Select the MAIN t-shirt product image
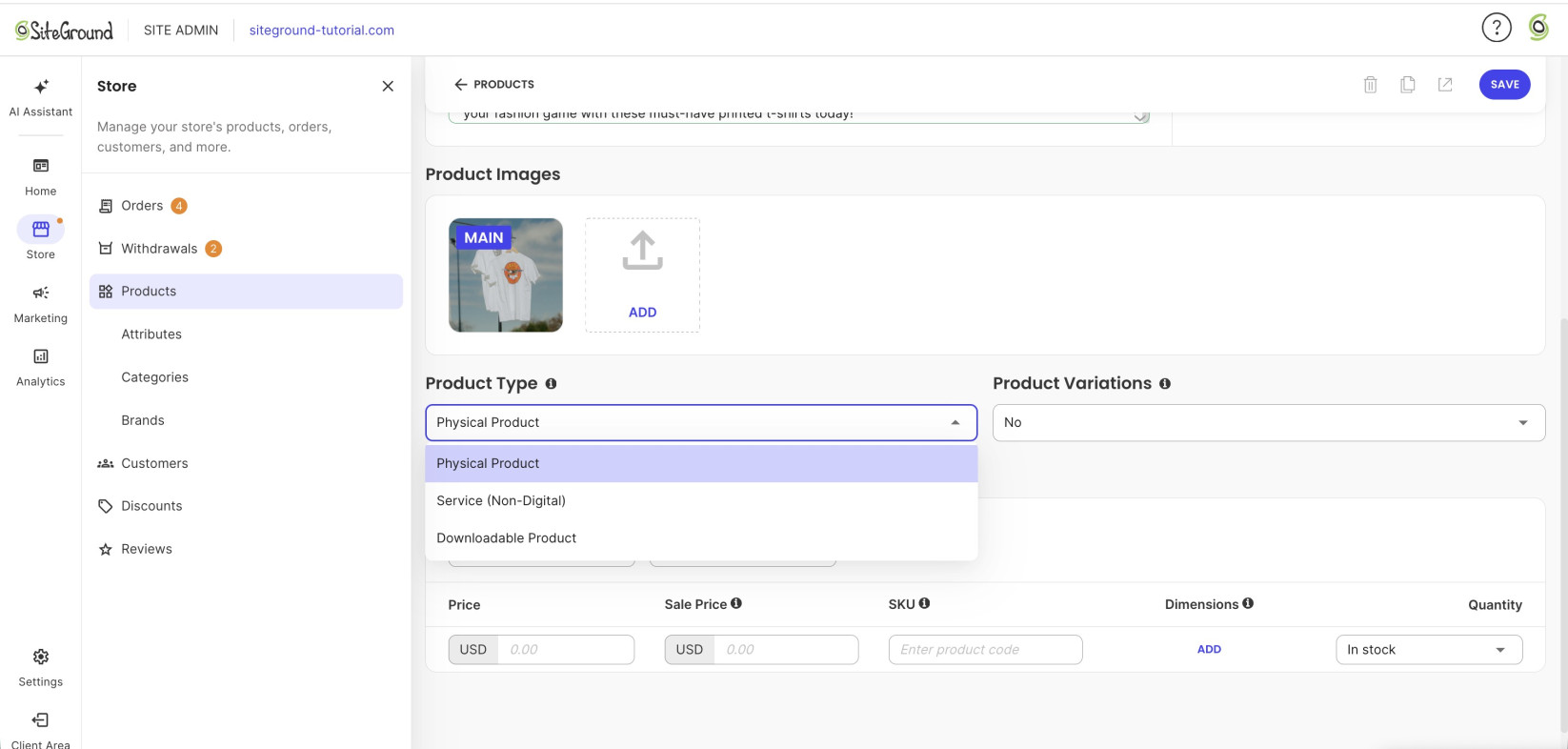Screen dimensions: 1568x749 pos(506,275)
